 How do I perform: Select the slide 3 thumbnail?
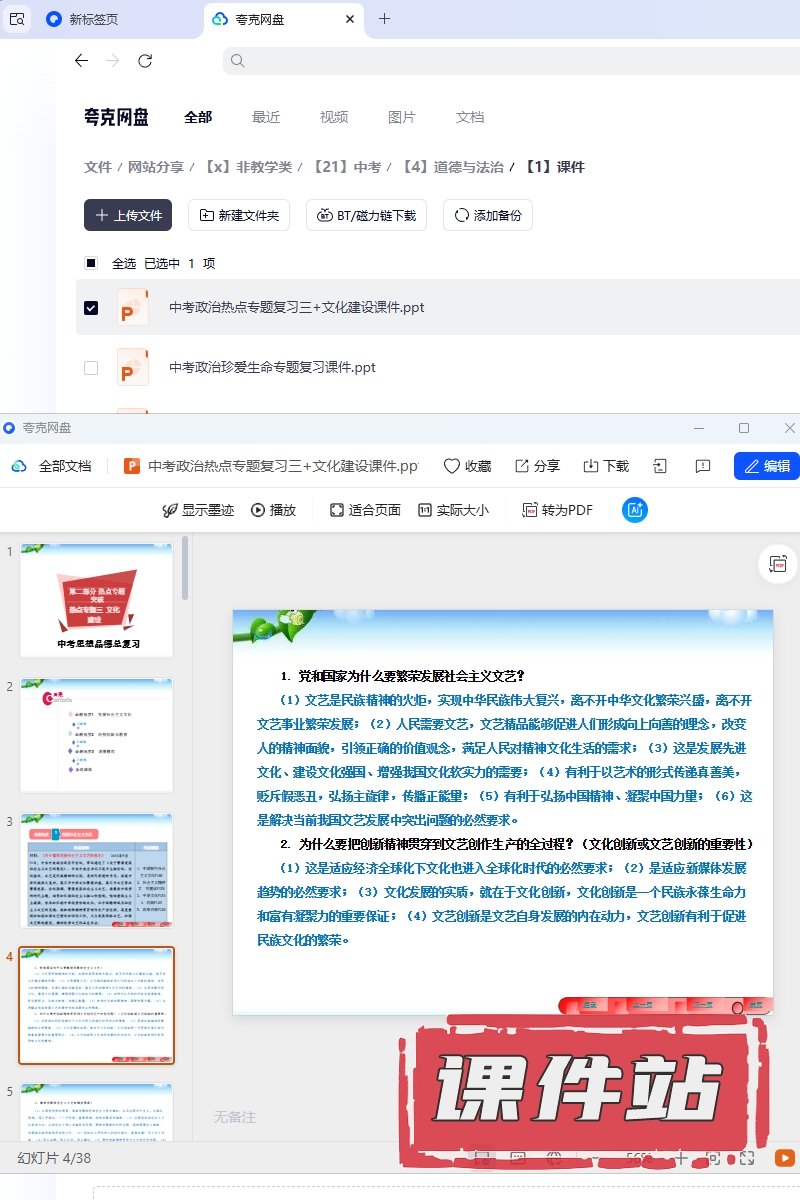coord(96,871)
